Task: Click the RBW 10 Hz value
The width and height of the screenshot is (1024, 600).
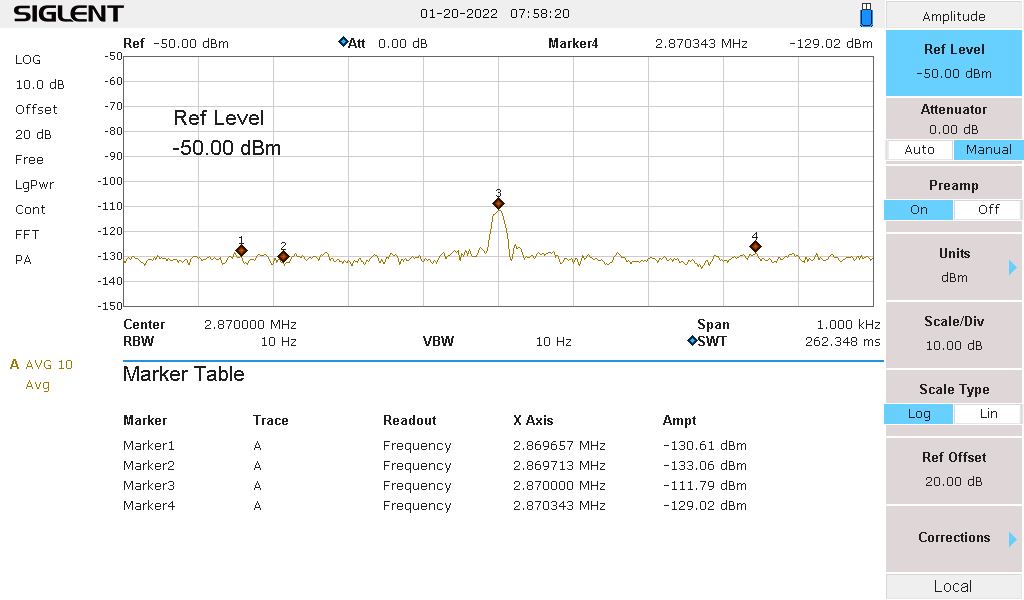Action: [x=279, y=341]
